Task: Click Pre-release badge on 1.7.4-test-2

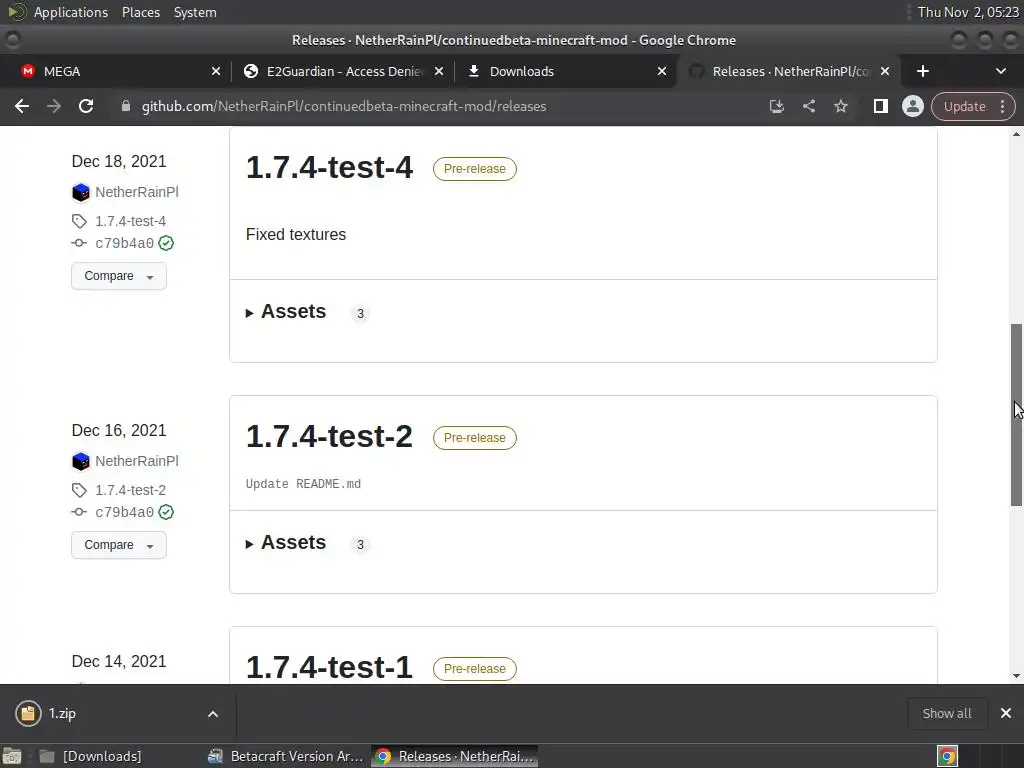Action: coord(475,438)
